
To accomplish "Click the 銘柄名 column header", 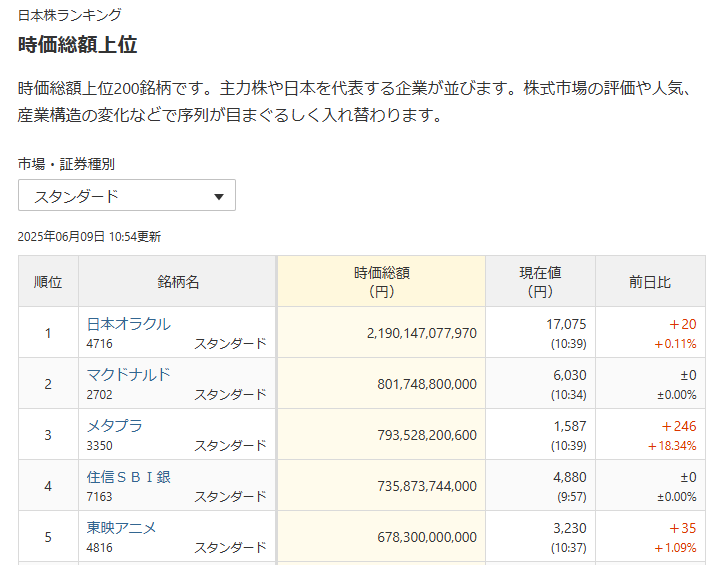I will pyautogui.click(x=178, y=282).
